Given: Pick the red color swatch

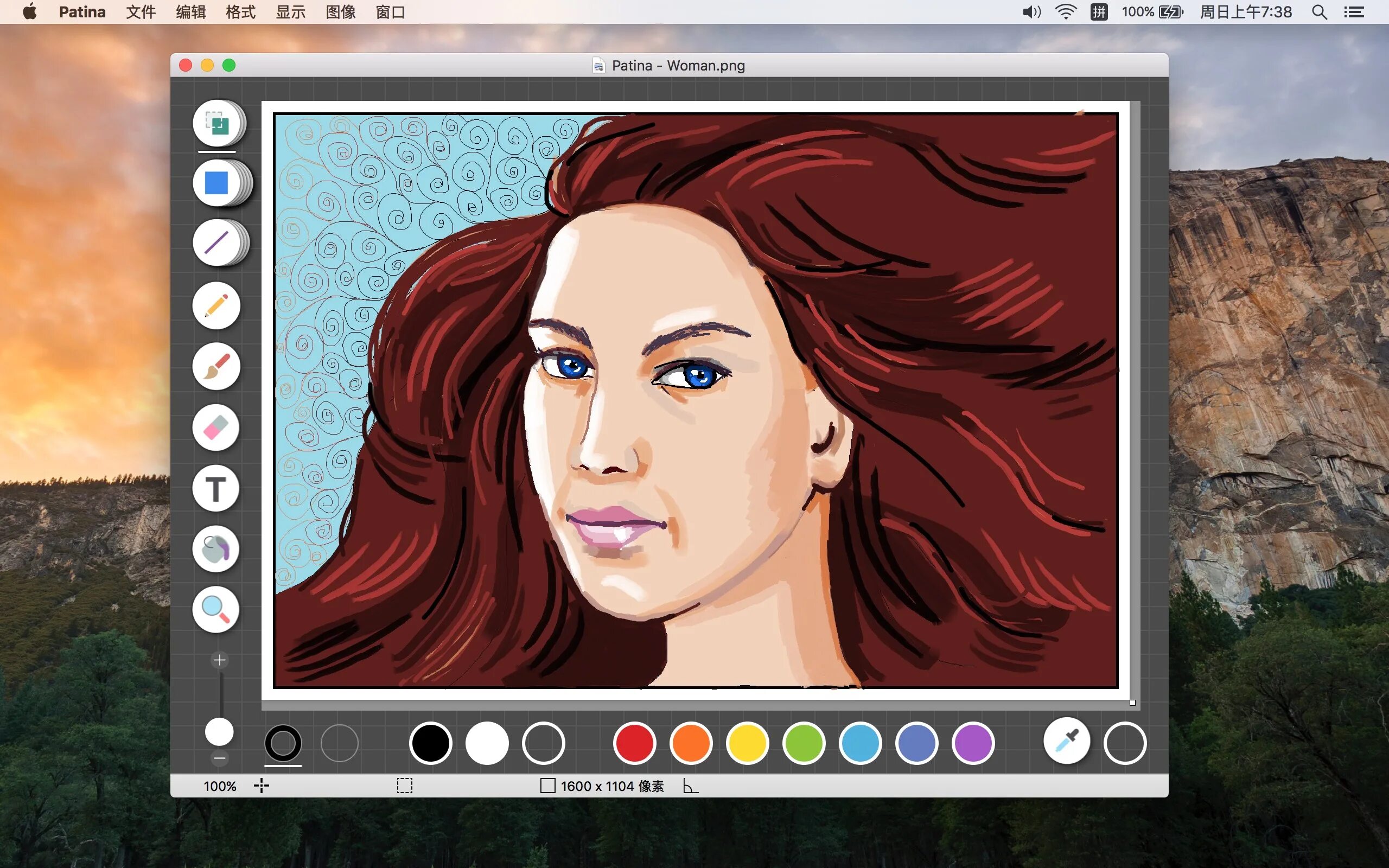Looking at the screenshot, I should (x=634, y=743).
